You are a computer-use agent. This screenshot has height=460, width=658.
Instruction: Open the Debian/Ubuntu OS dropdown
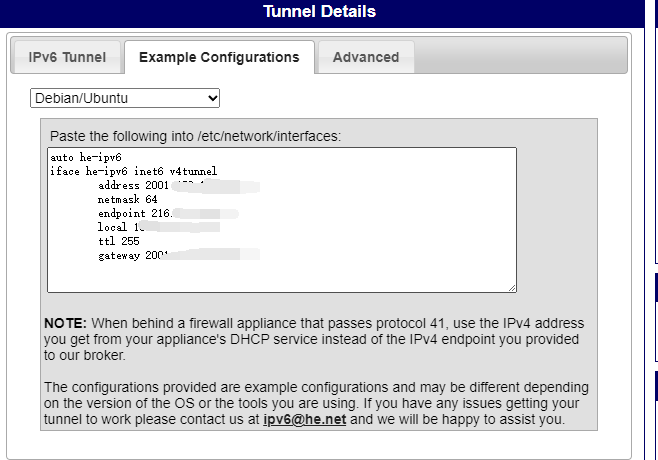tap(125, 98)
